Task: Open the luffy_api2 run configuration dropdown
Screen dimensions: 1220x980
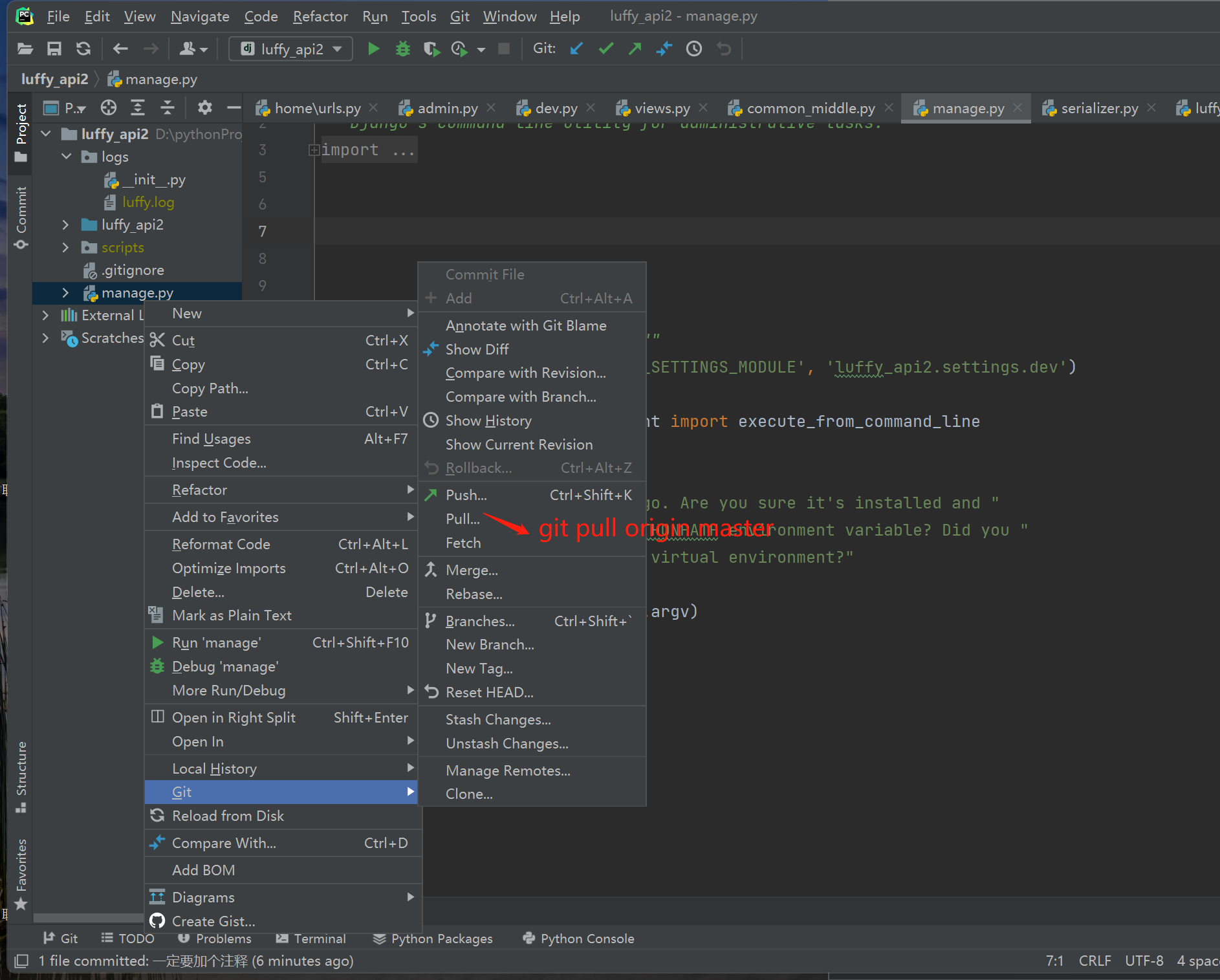Action: tap(291, 49)
